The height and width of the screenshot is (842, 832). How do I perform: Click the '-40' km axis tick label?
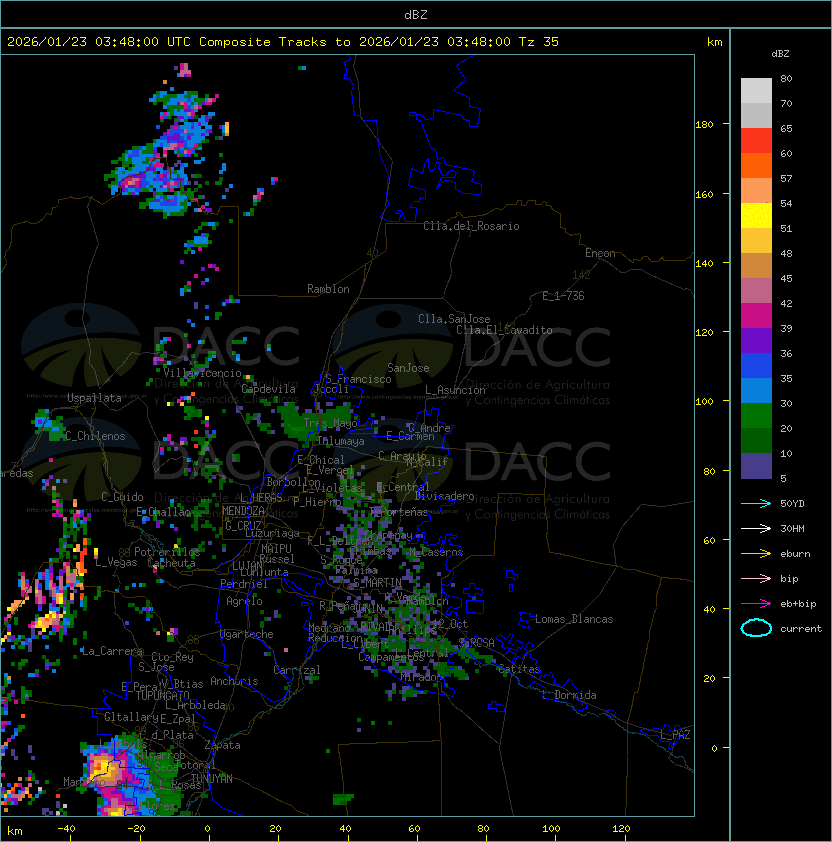tap(66, 829)
